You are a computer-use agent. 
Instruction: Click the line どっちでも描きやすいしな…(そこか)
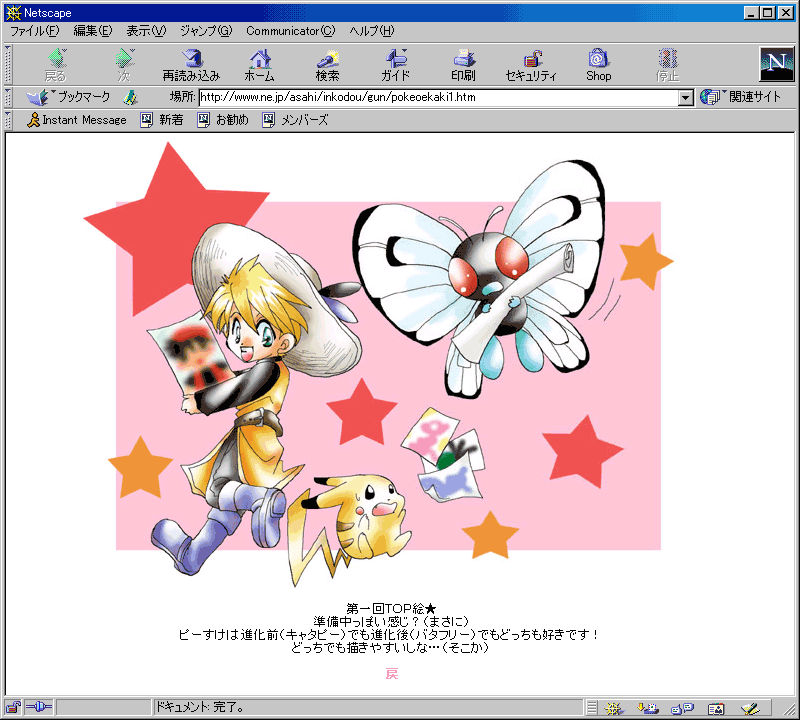click(390, 648)
